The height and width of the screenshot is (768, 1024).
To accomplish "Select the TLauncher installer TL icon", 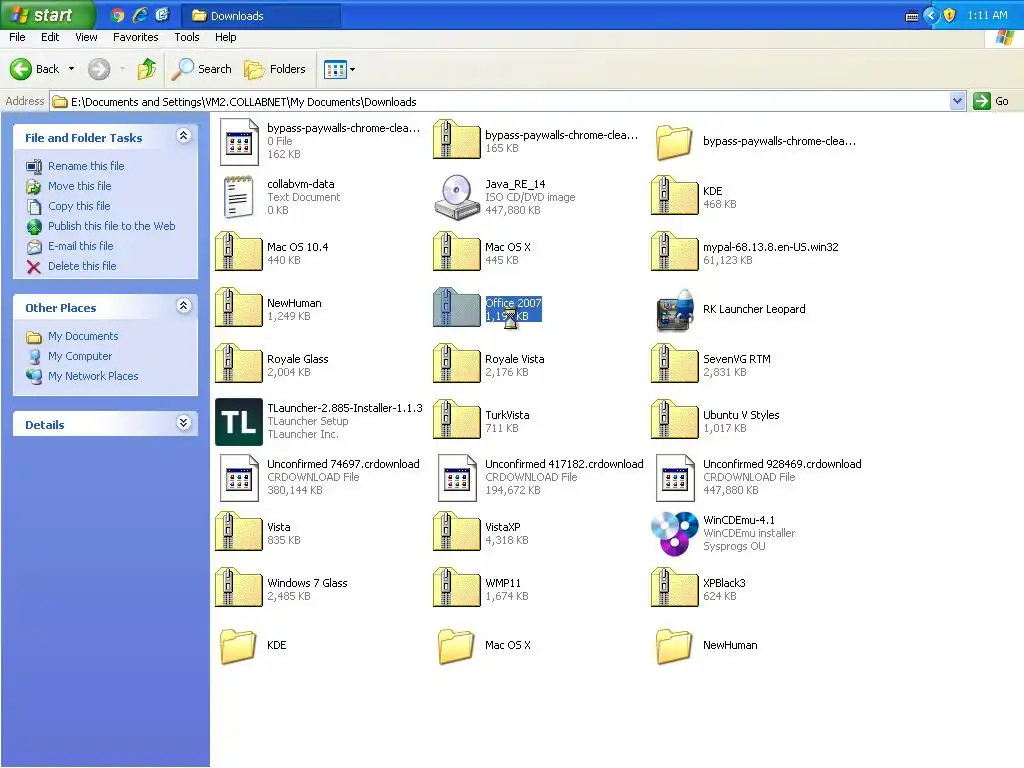I will click(239, 422).
